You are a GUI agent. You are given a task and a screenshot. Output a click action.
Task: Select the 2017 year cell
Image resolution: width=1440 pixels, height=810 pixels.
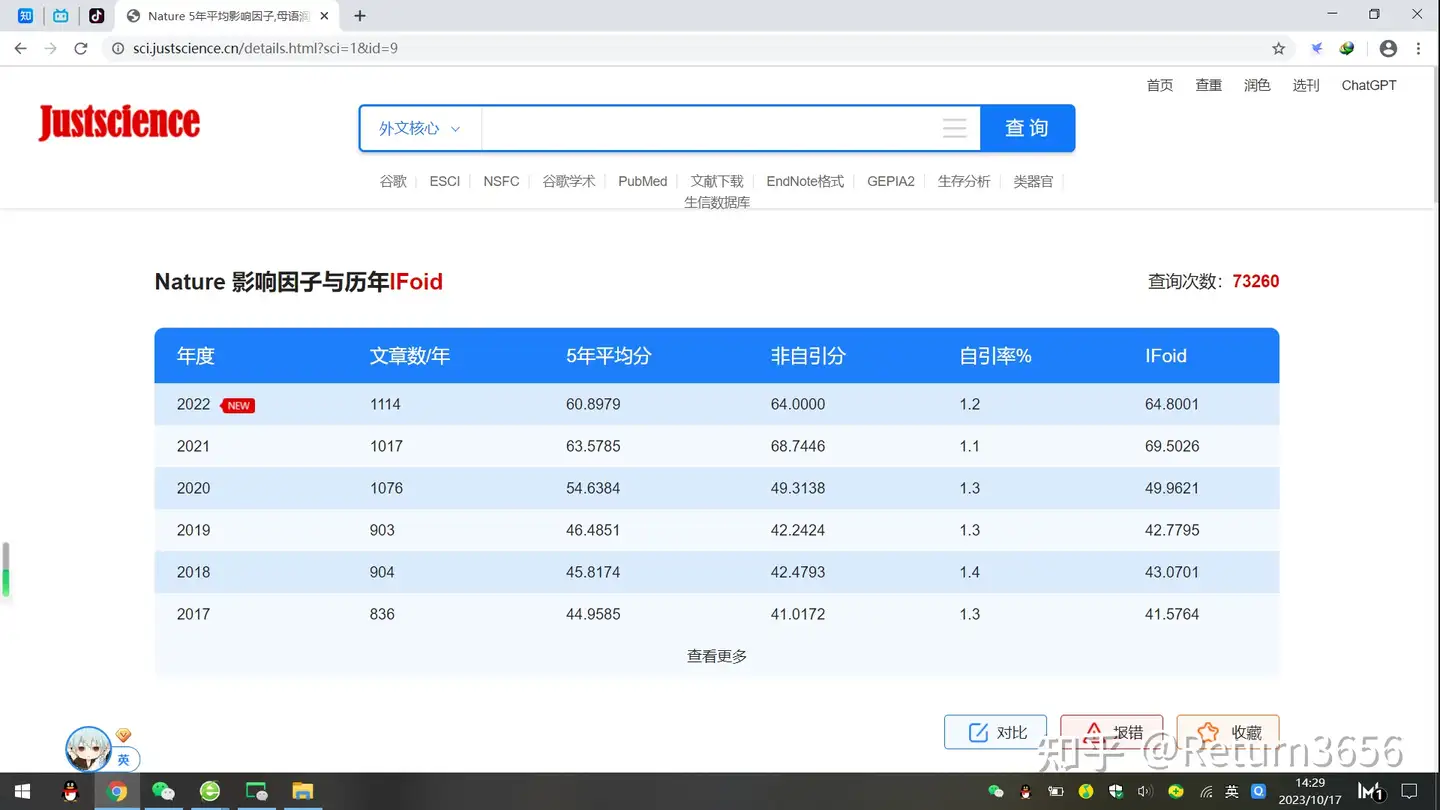pos(193,614)
